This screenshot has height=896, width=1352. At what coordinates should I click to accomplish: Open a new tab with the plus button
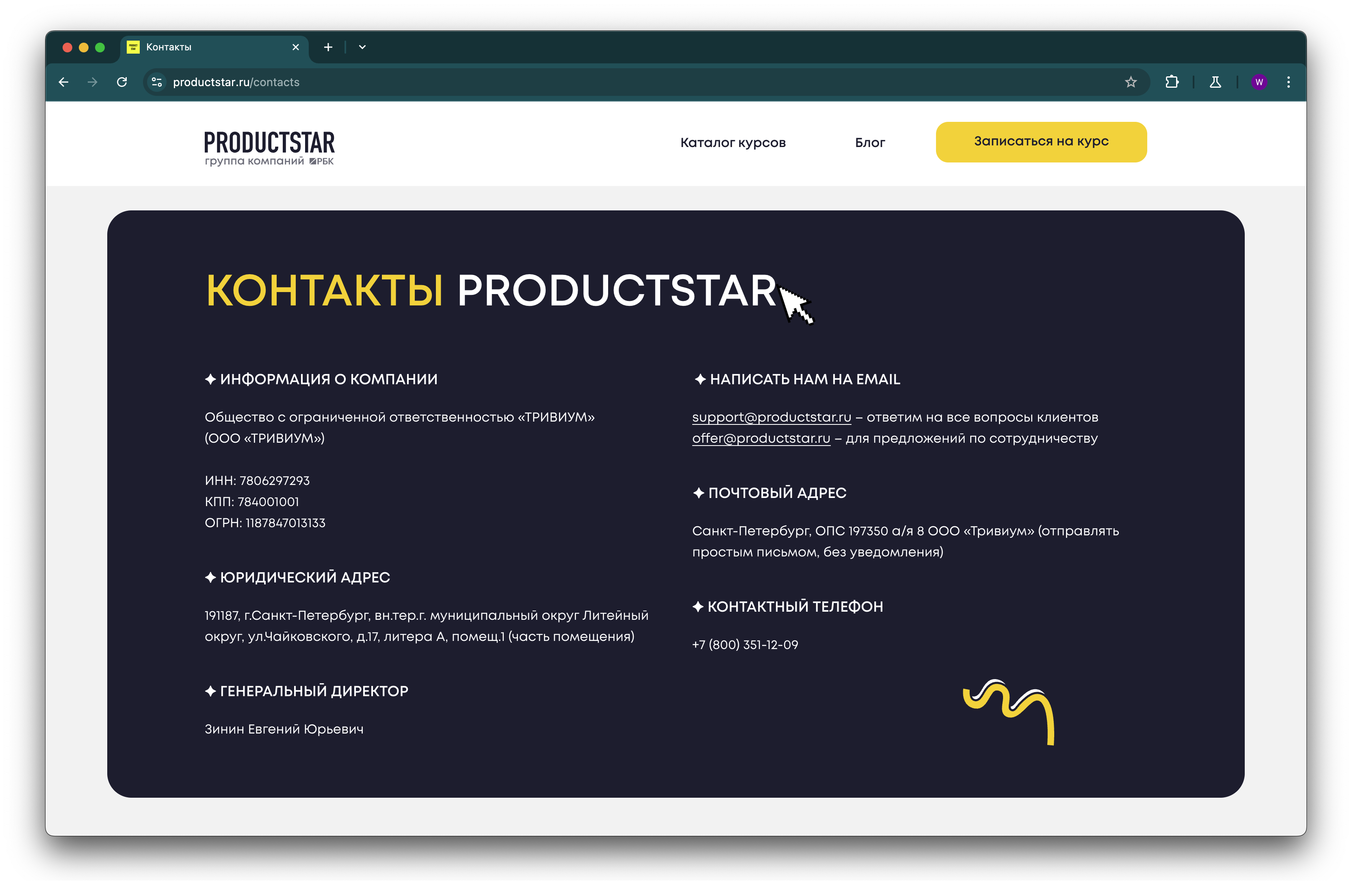[327, 47]
